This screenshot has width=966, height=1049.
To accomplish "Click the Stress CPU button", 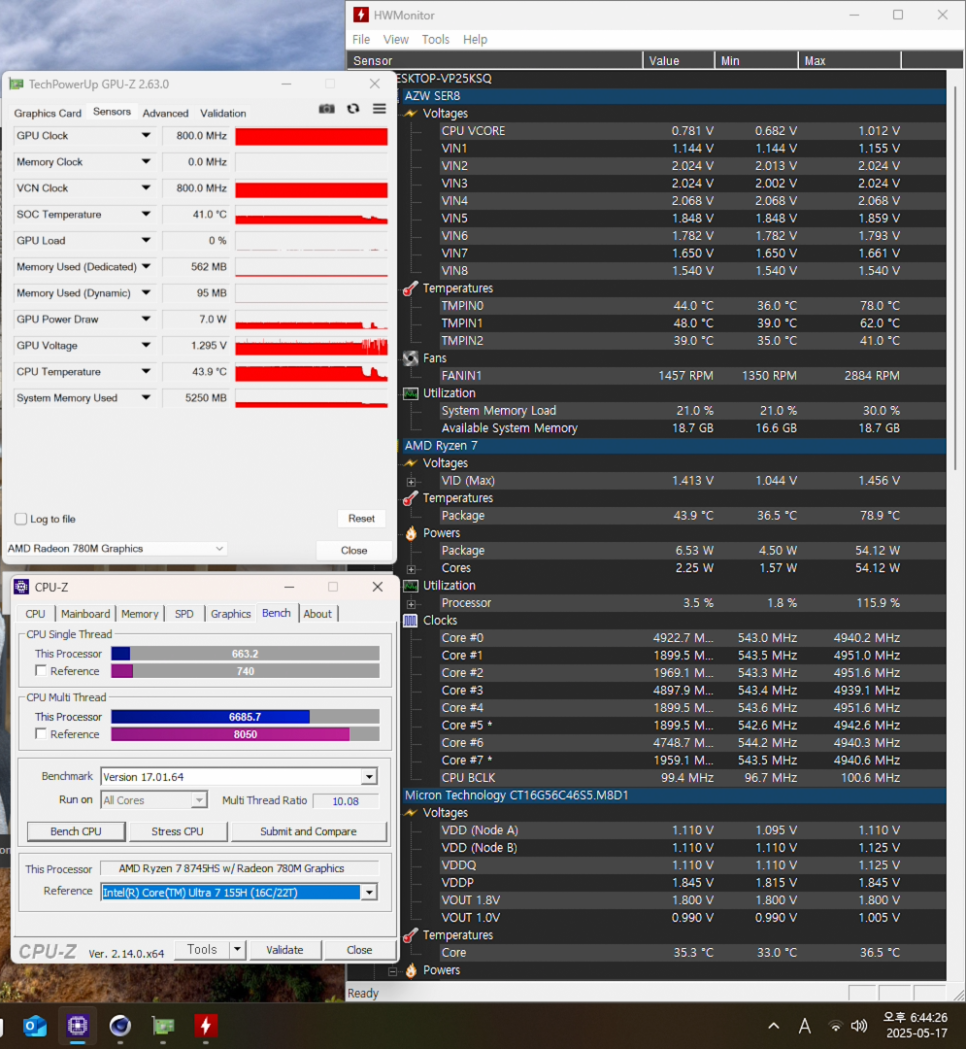I will click(177, 831).
